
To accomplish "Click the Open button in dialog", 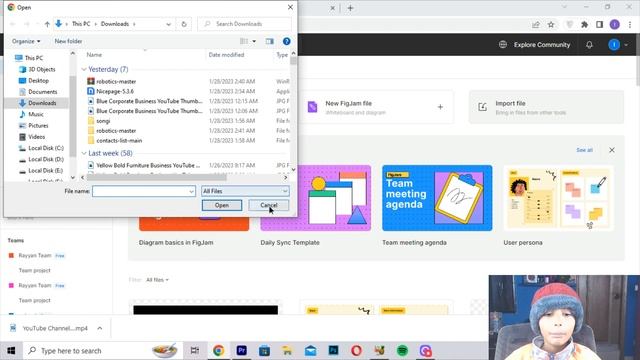I will (x=222, y=205).
